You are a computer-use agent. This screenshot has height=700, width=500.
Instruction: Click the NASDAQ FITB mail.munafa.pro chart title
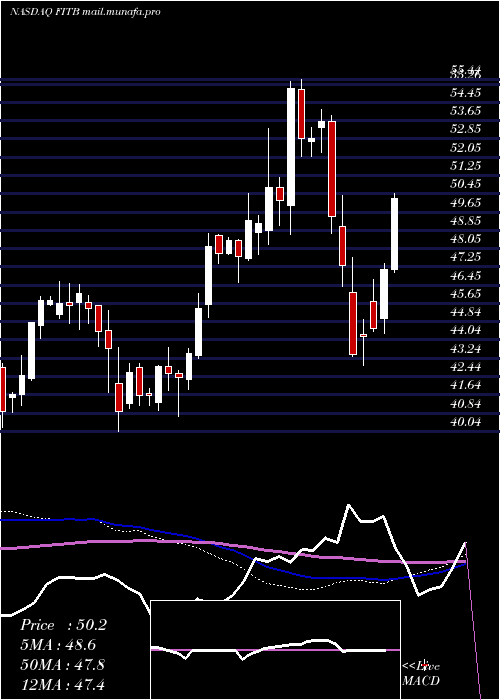tap(85, 12)
